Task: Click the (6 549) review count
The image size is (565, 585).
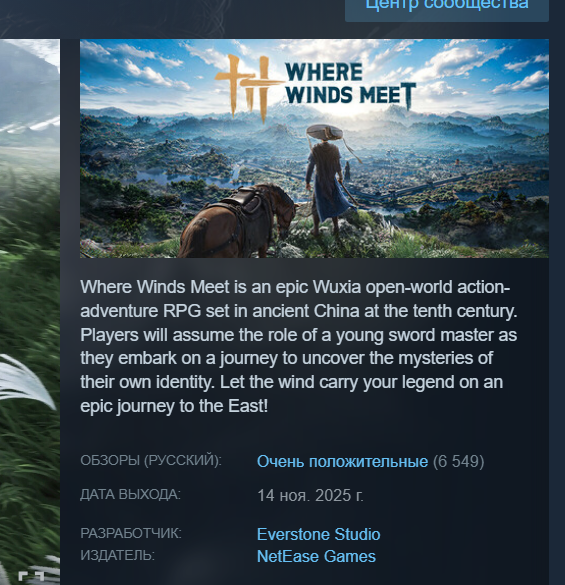Action: tap(458, 462)
